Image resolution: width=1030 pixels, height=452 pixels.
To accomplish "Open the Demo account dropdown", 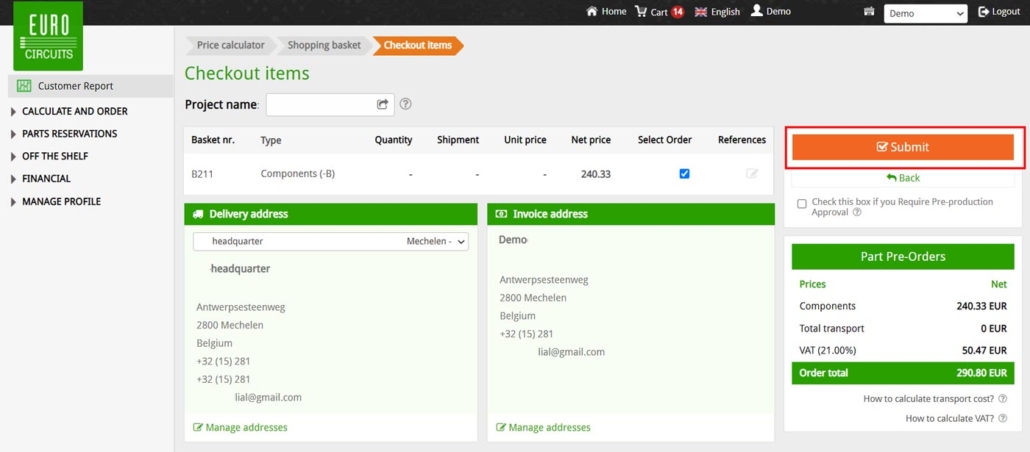I will click(925, 13).
